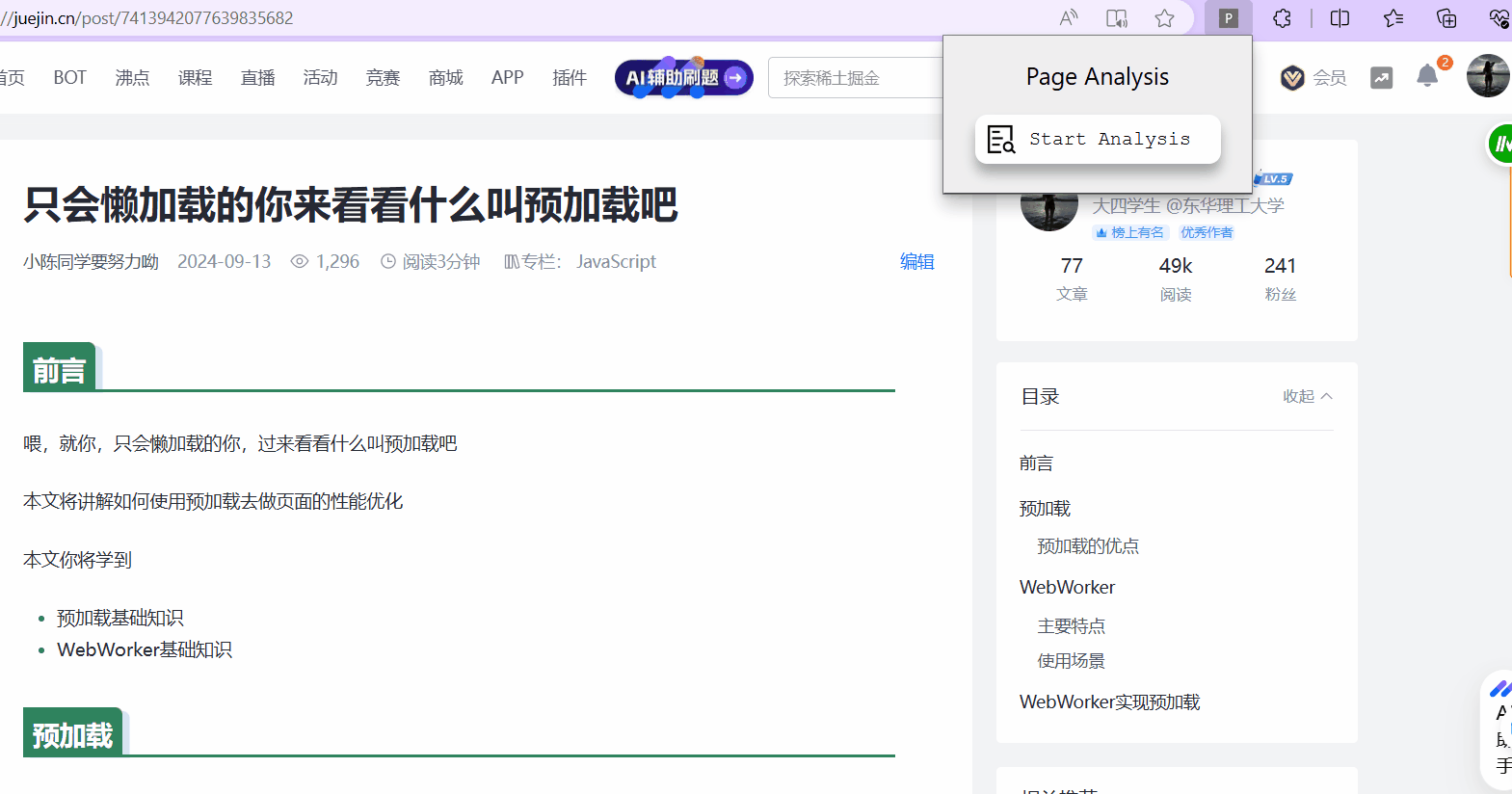1512x794 pixels.
Task: Jump to WebWorker实现预加载 in the contents
Action: click(1109, 702)
